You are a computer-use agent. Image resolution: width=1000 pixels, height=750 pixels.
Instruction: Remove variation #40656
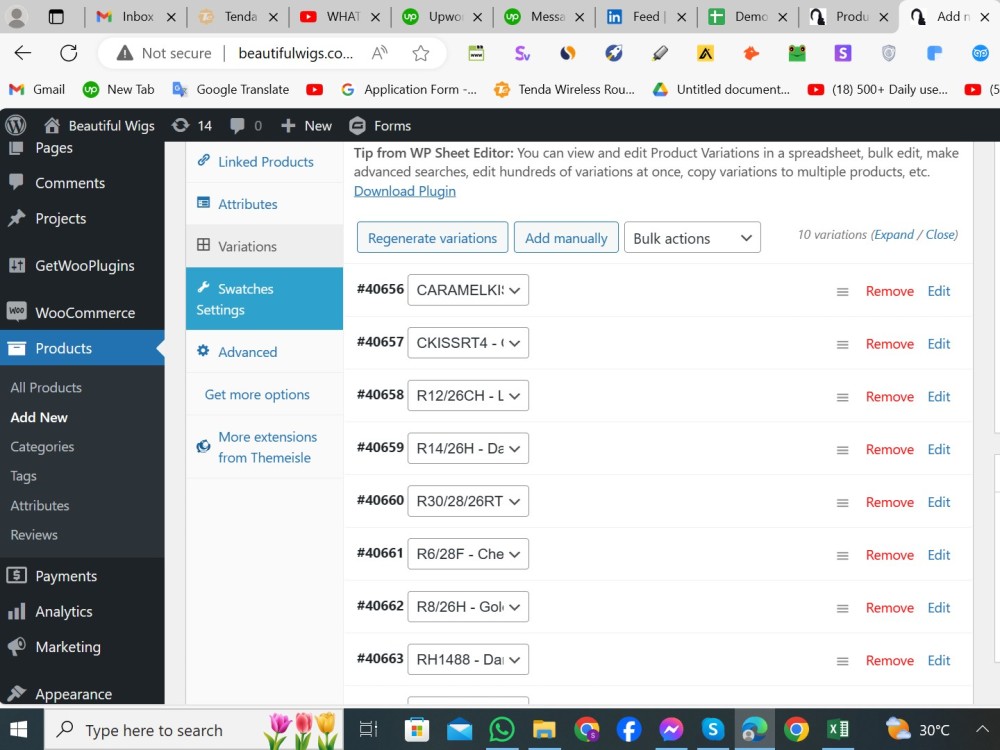coord(890,291)
